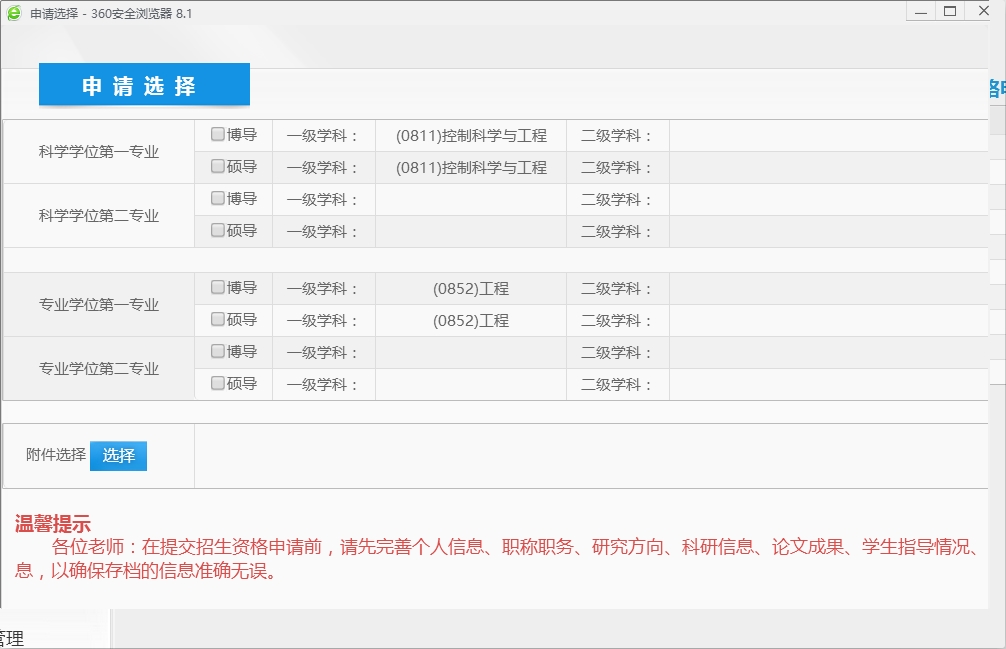Screen dimensions: 1006x649
Task: Click 专业学位第一专业 row label
Action: [99, 305]
